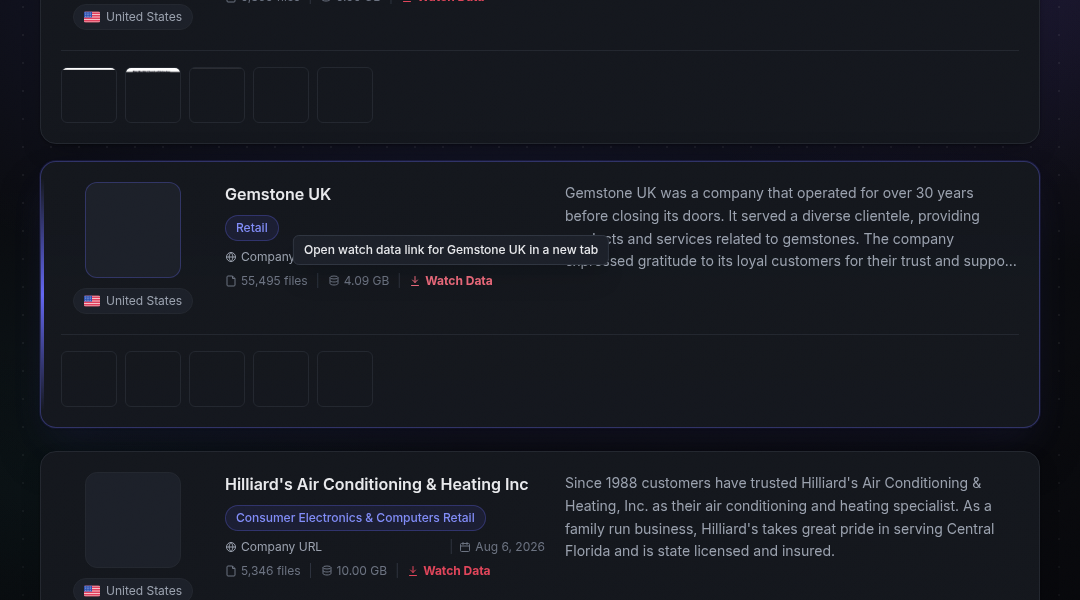Click US flag icon in Hilliard's card
Image resolution: width=1080 pixels, height=600 pixels.
point(92,591)
